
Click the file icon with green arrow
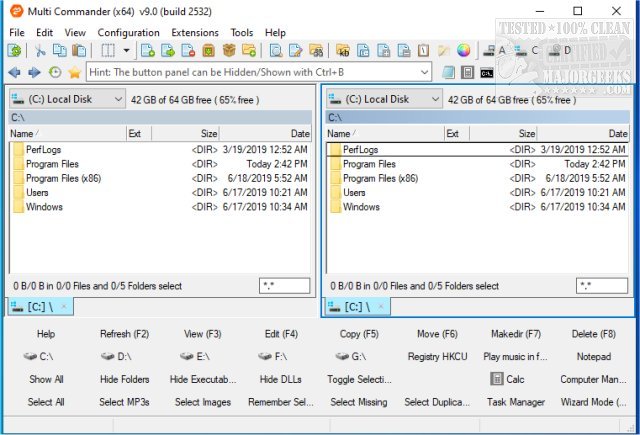pos(168,51)
